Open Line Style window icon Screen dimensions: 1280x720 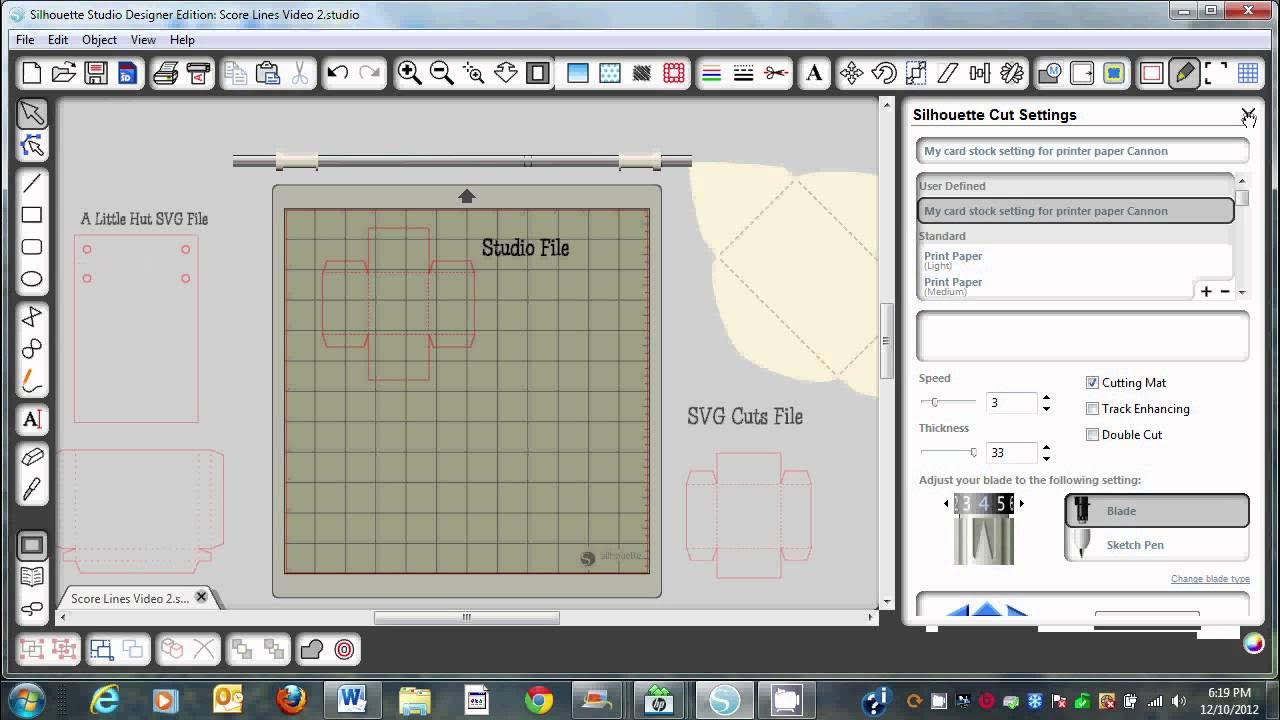tap(743, 73)
